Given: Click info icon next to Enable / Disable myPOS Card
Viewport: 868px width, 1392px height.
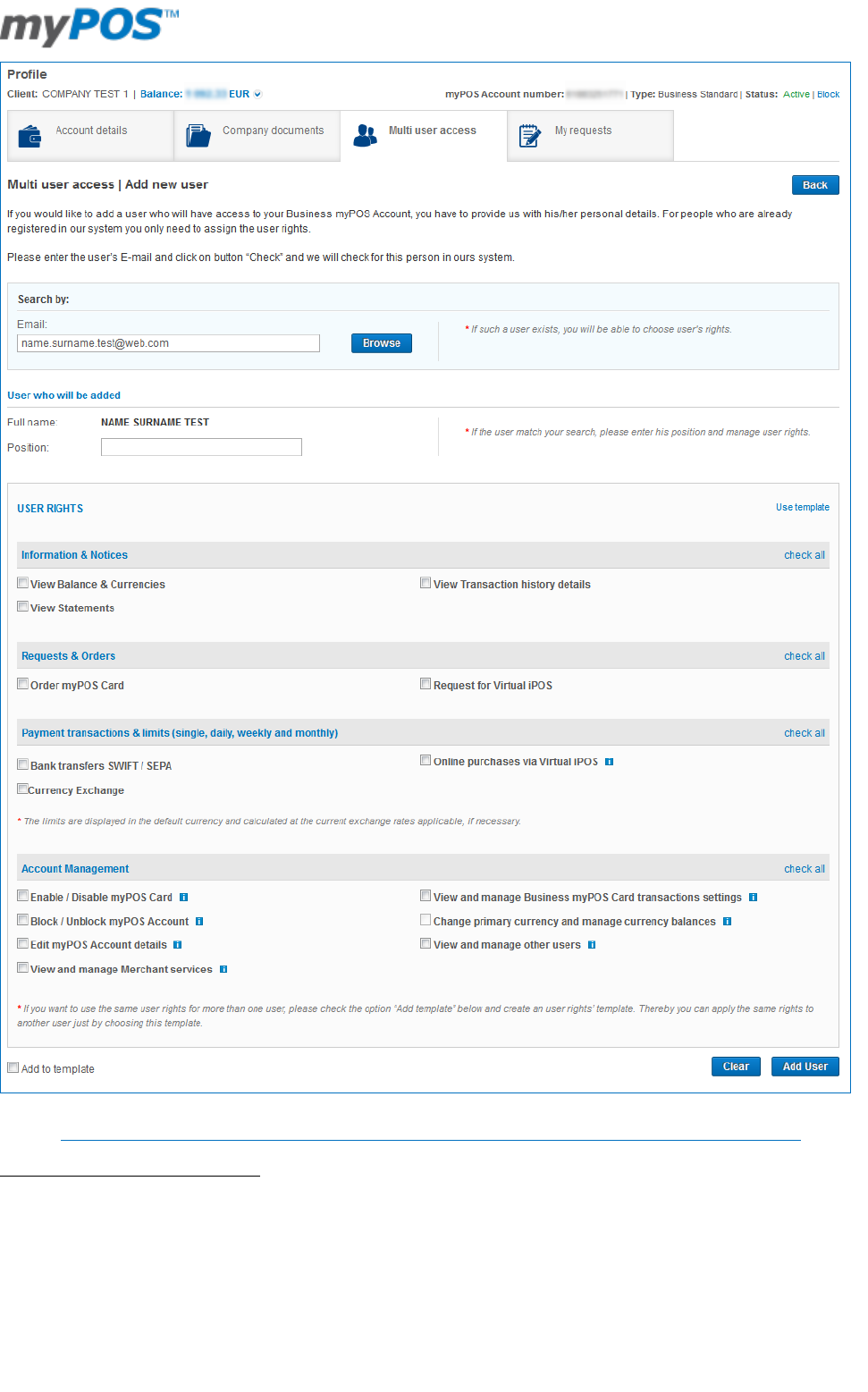Looking at the screenshot, I should (x=183, y=898).
